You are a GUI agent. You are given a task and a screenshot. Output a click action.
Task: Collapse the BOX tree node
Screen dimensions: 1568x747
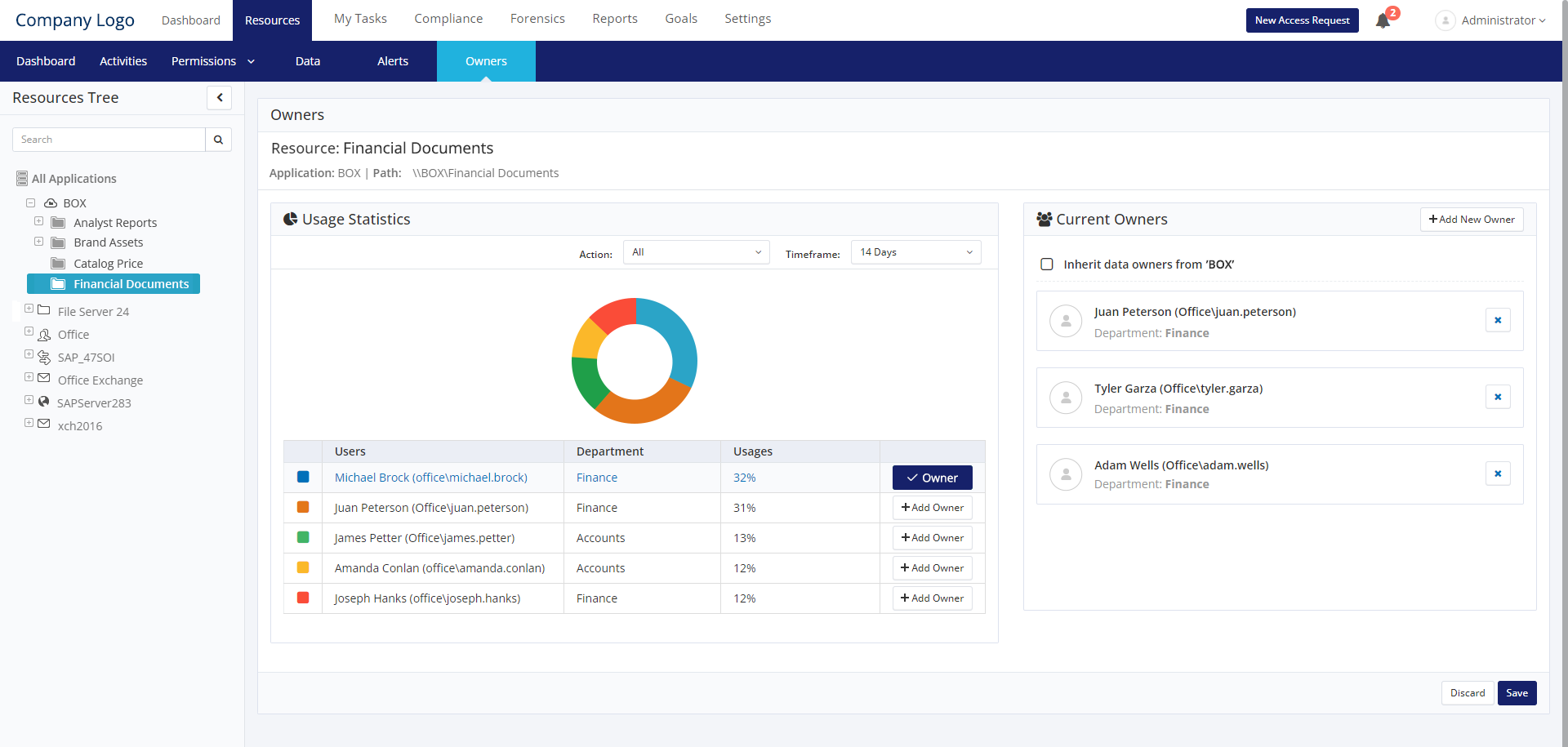pos(30,203)
